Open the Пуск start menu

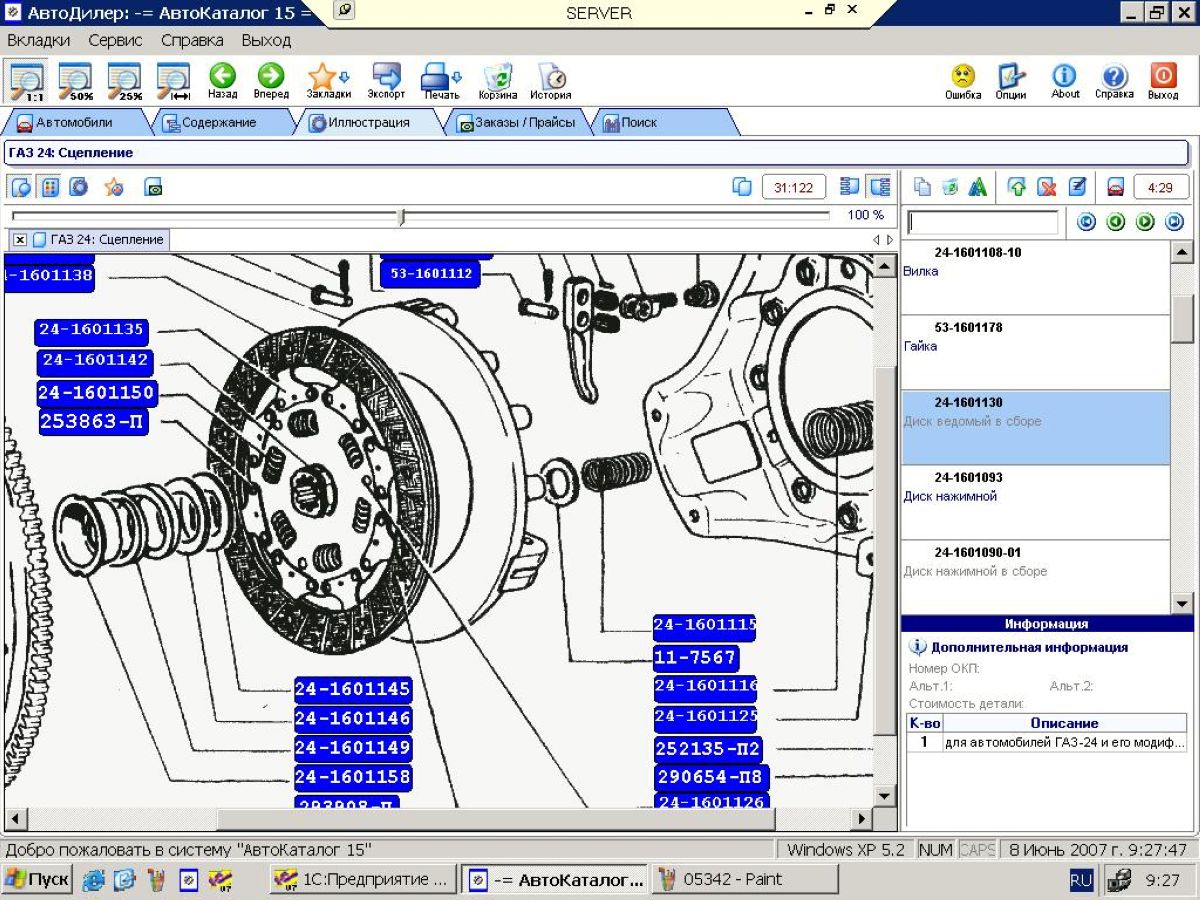(x=38, y=880)
